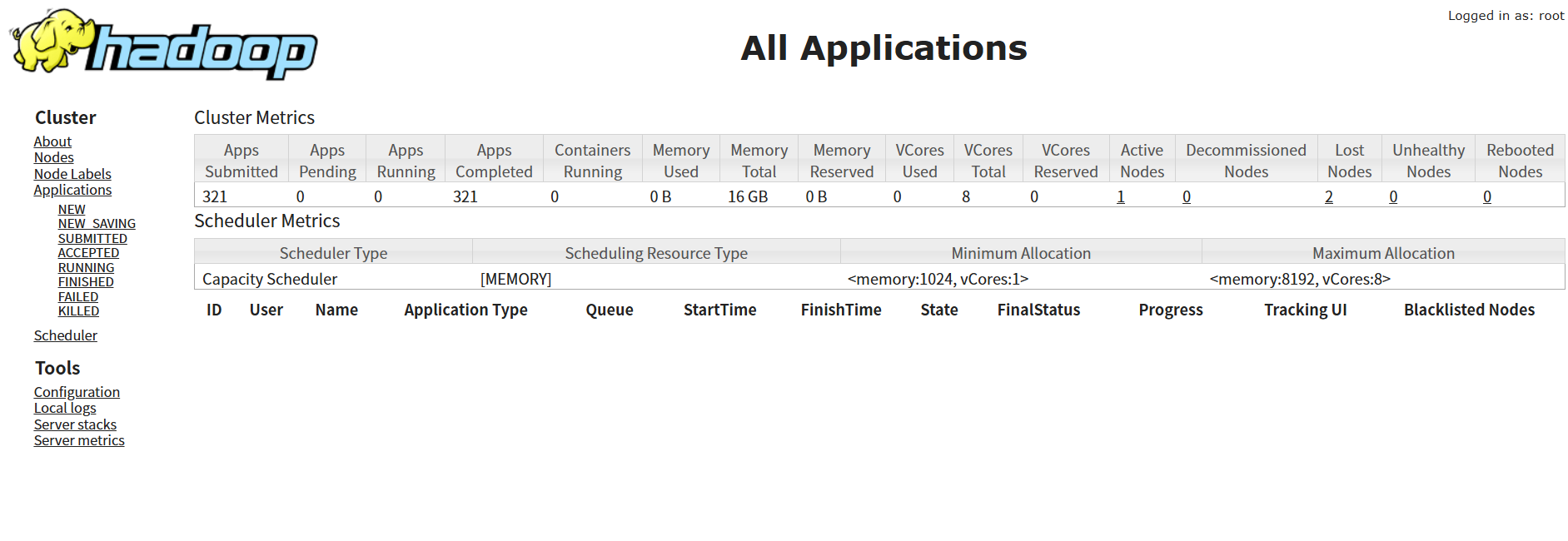Open Server metrics link
The width and height of the screenshot is (1568, 541).
click(79, 440)
